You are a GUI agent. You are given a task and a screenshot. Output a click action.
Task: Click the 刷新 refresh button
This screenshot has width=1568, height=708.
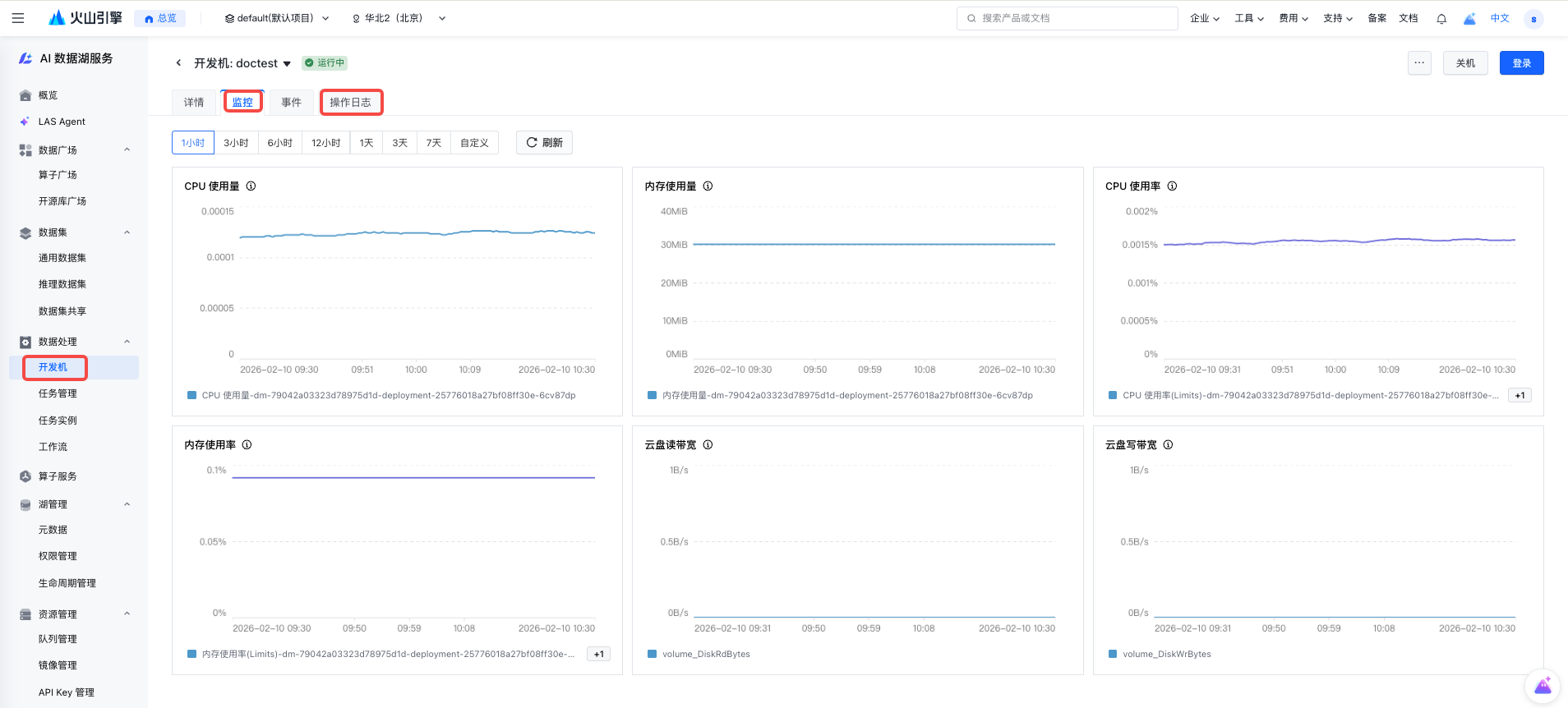pos(544,143)
